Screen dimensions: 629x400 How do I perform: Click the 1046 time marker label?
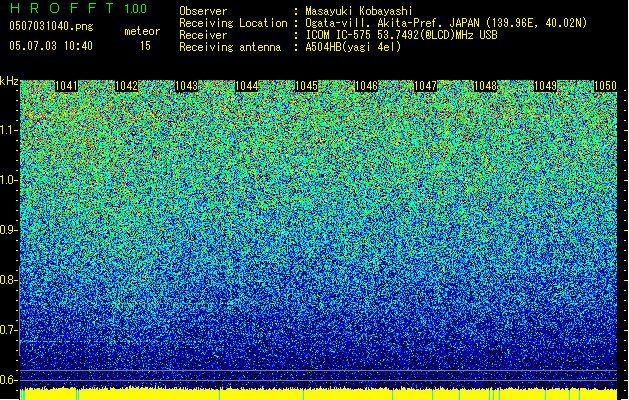366,86
